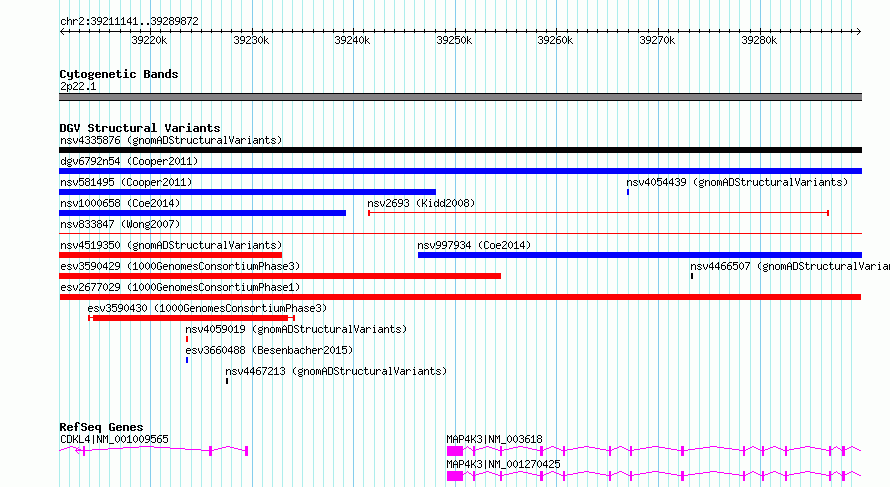Image resolution: width=890 pixels, height=487 pixels.
Task: Click the esv2677029 1000Genomes Phase1 red bar
Action: (460, 297)
